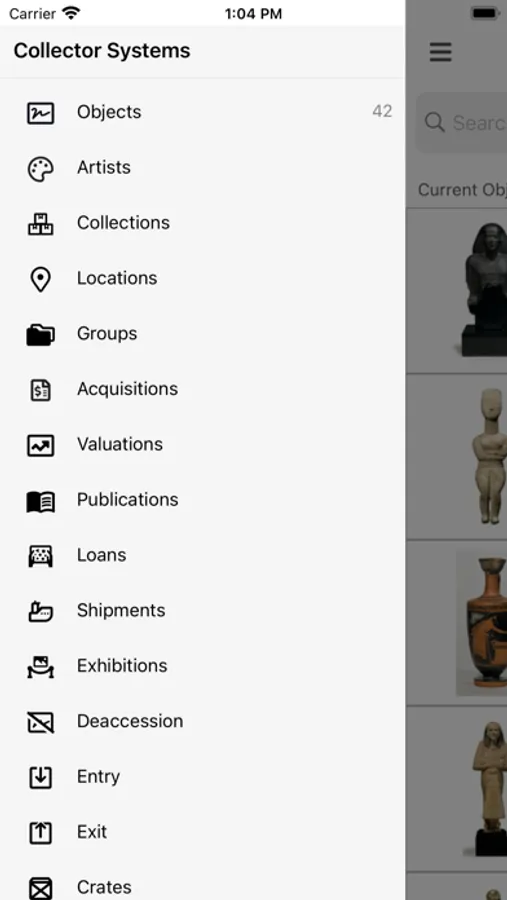Click the Groups folder icon
Viewport: 507px width, 900px height.
pos(41,335)
